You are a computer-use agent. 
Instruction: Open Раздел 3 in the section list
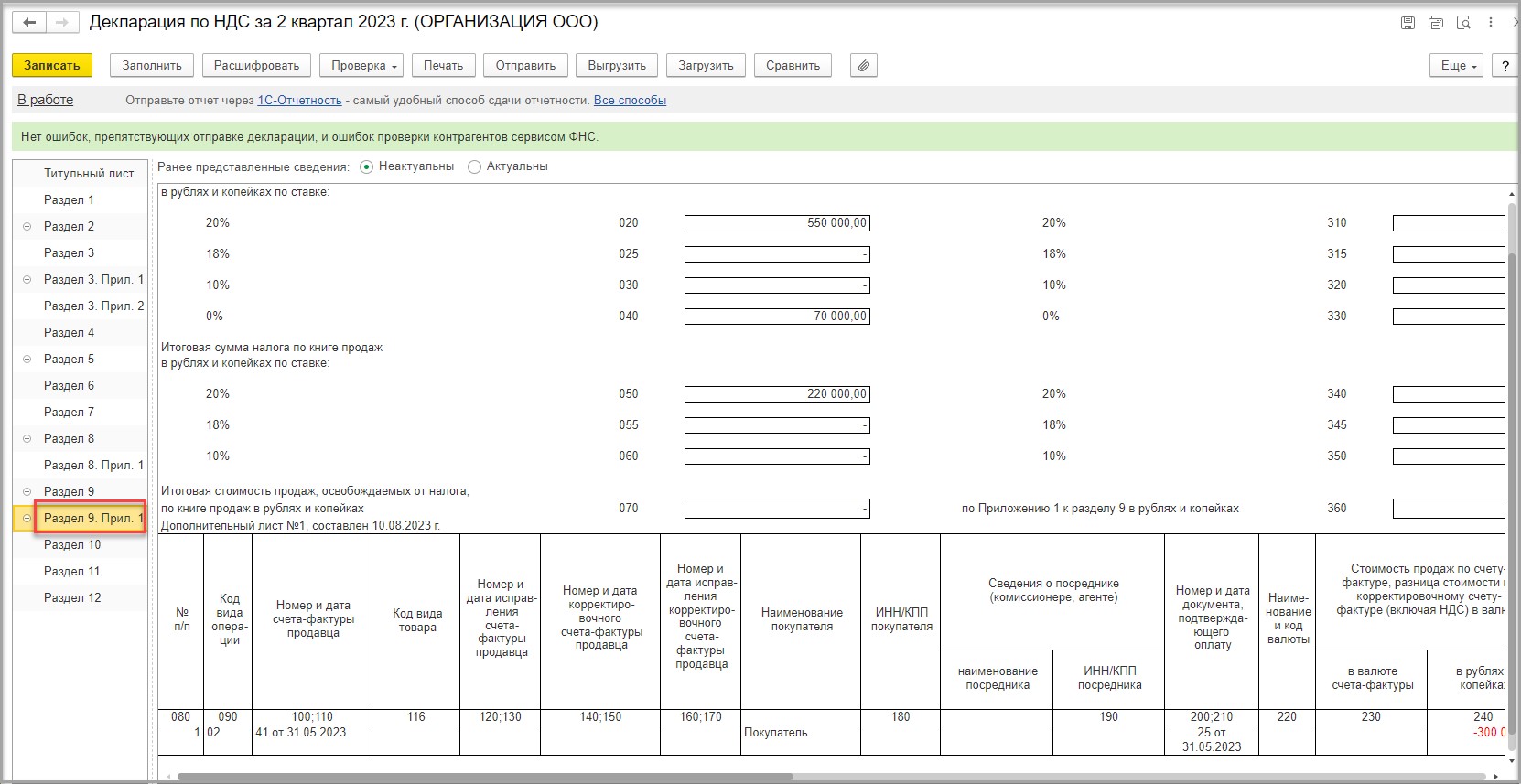click(x=69, y=252)
